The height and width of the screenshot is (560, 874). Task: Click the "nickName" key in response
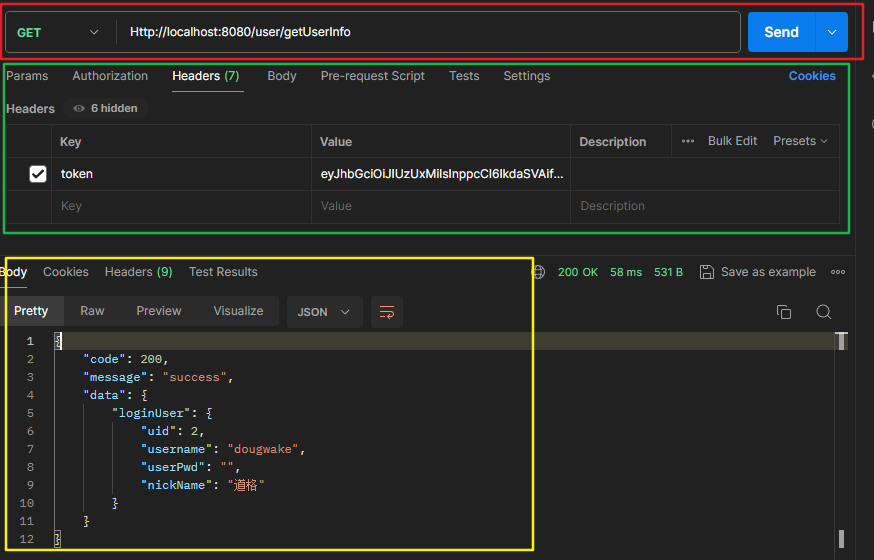[176, 485]
